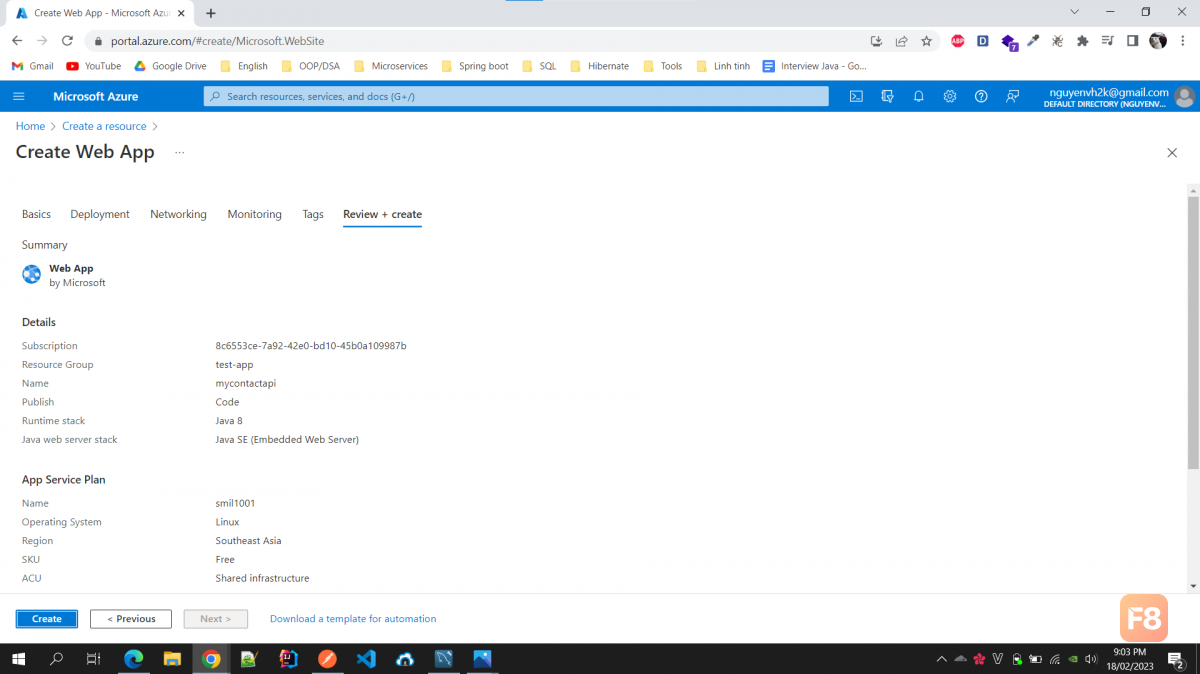Open Azure Feedback icon
Viewport: 1200px width, 674px height.
point(1012,96)
